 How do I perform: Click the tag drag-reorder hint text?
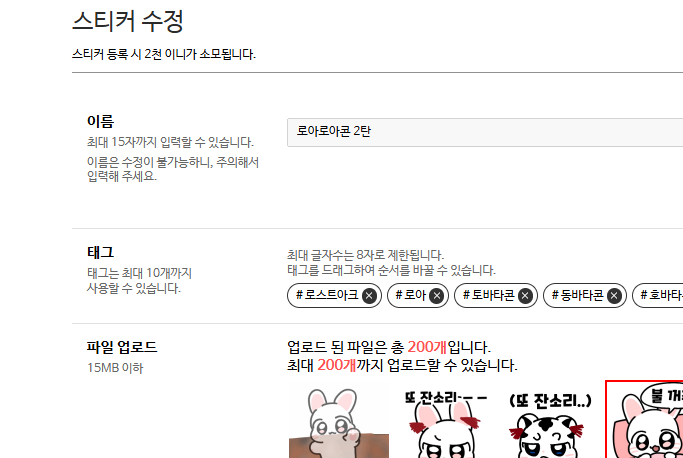pyautogui.click(x=391, y=270)
